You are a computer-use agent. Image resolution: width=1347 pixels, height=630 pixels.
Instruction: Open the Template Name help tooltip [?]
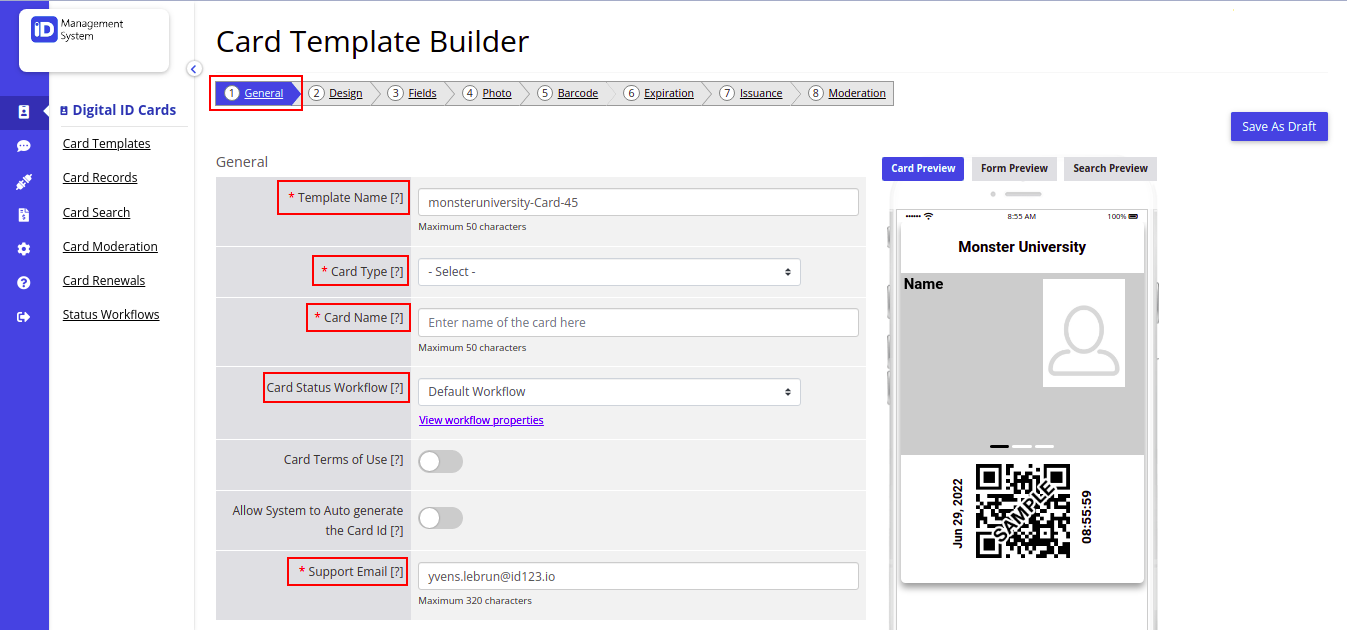[x=398, y=197]
